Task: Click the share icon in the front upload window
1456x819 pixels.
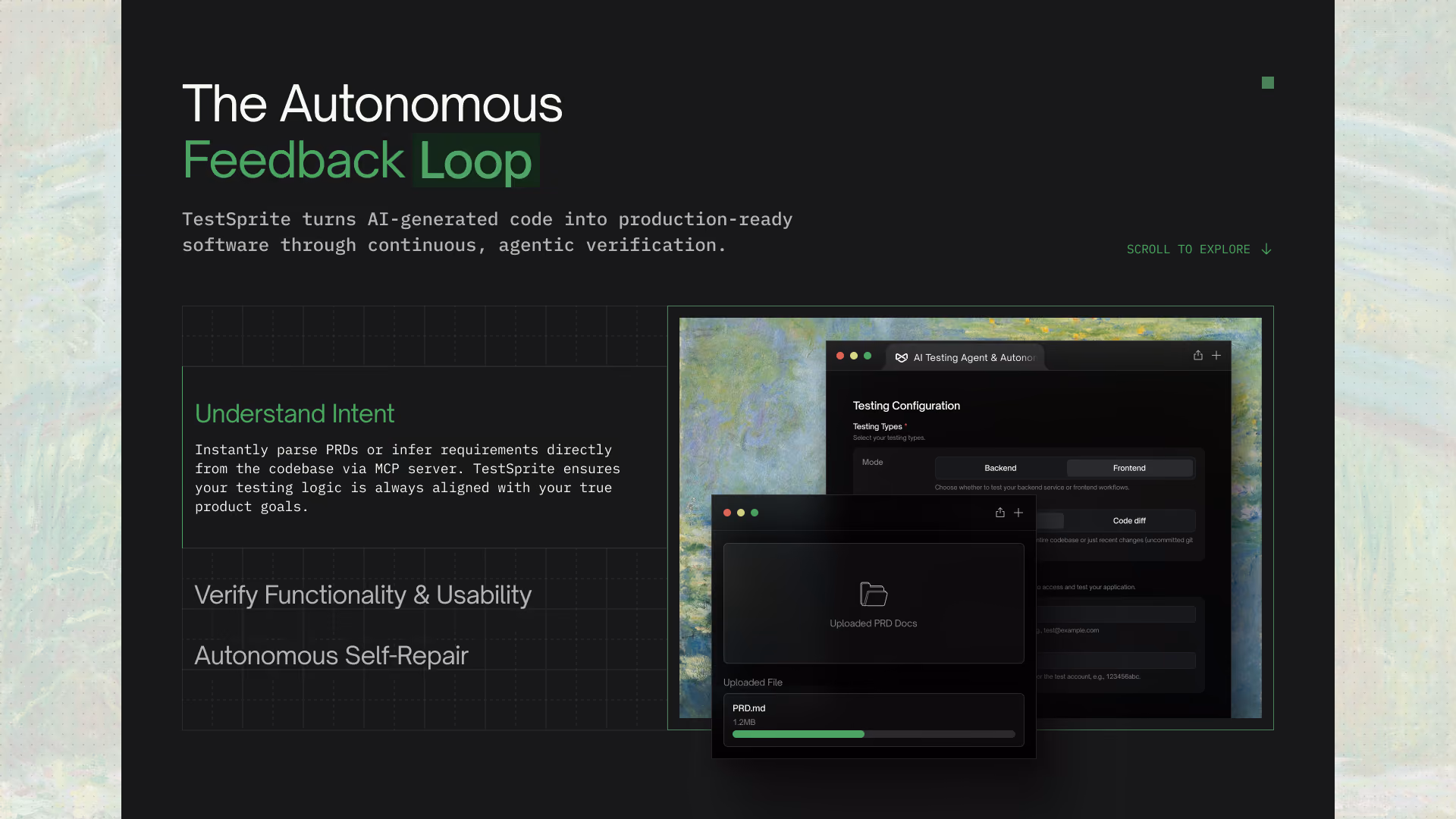Action: tap(1000, 513)
